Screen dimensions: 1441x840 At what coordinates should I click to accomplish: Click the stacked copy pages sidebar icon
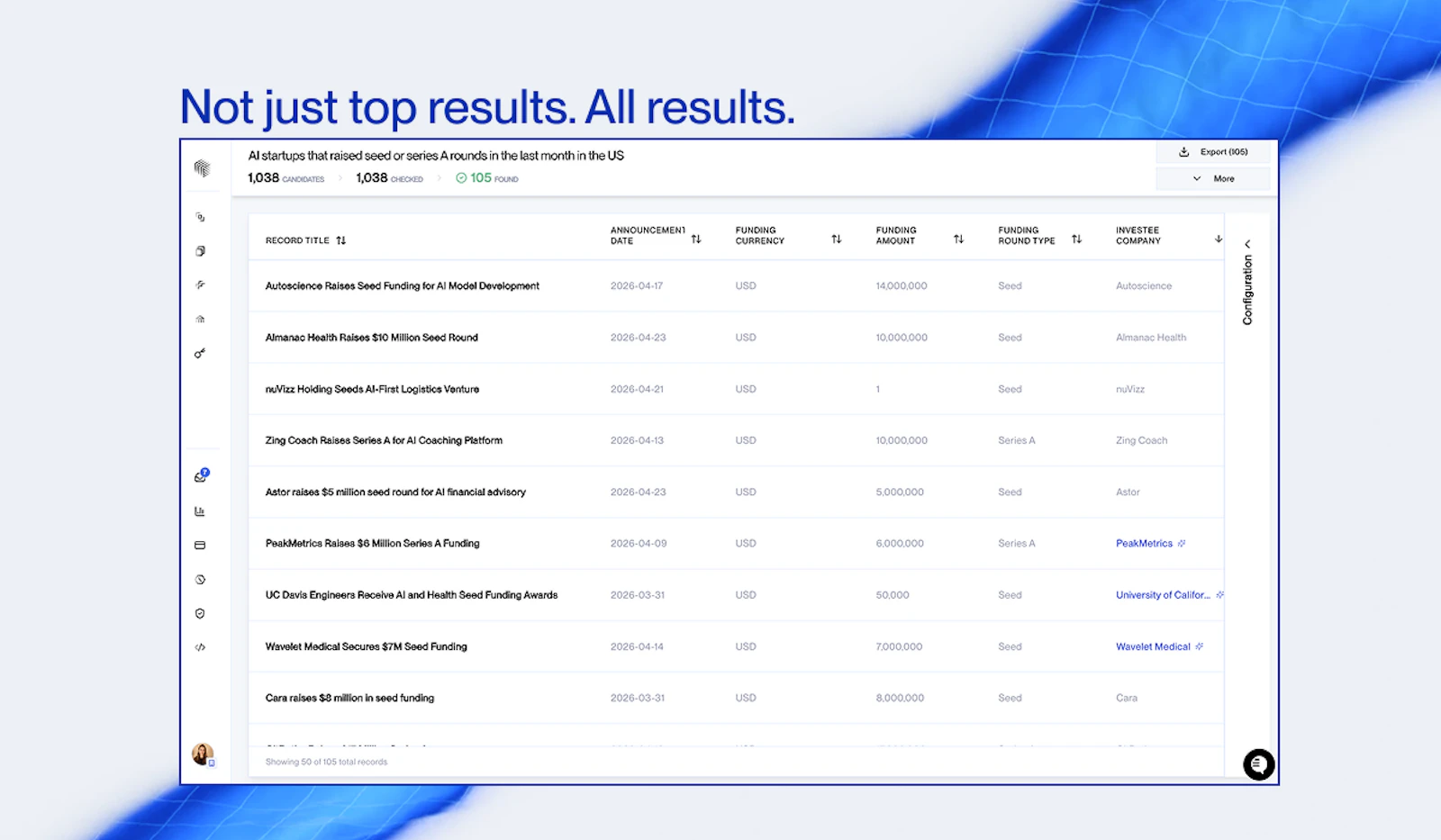pyautogui.click(x=200, y=251)
